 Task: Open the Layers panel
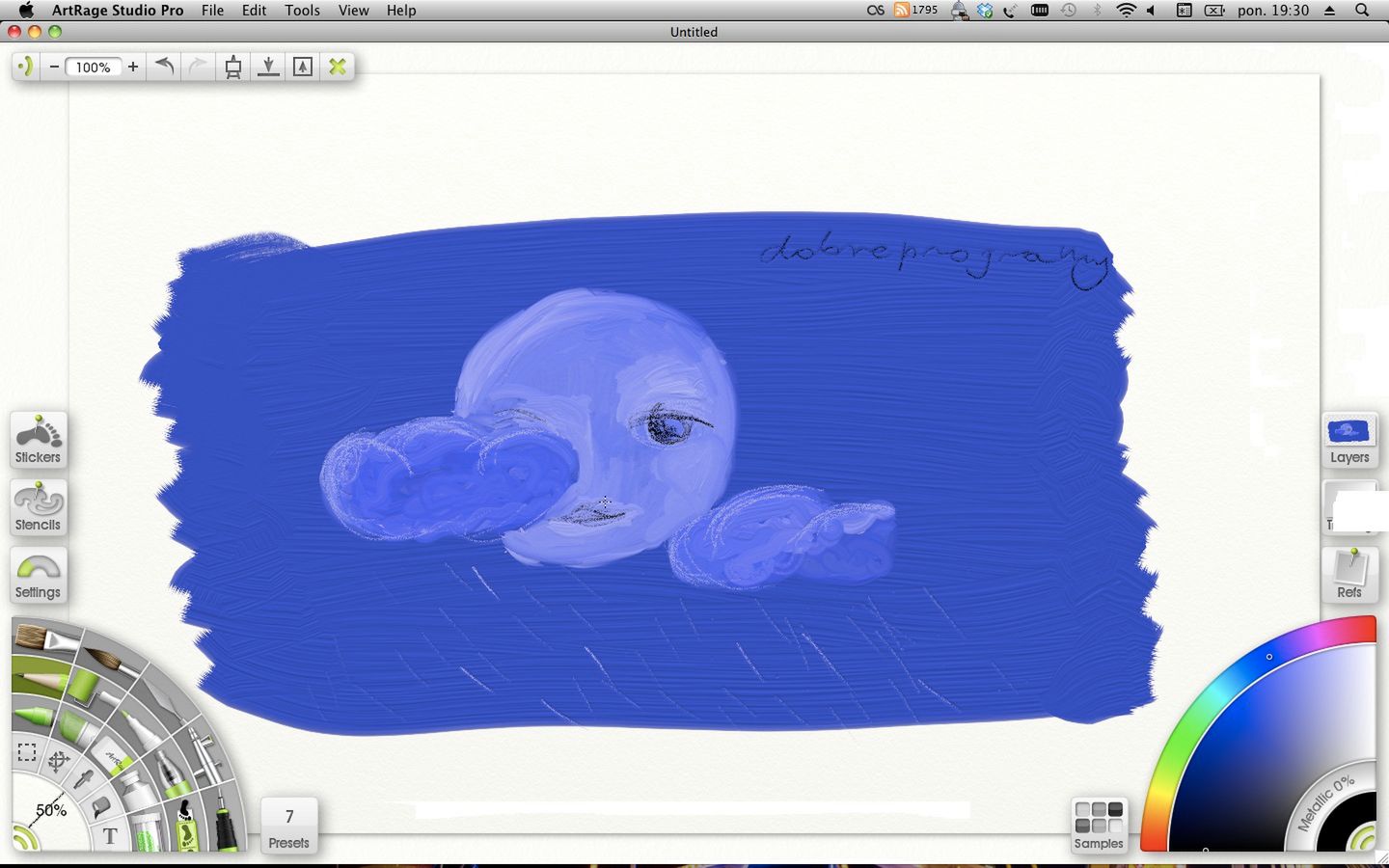click(1348, 440)
